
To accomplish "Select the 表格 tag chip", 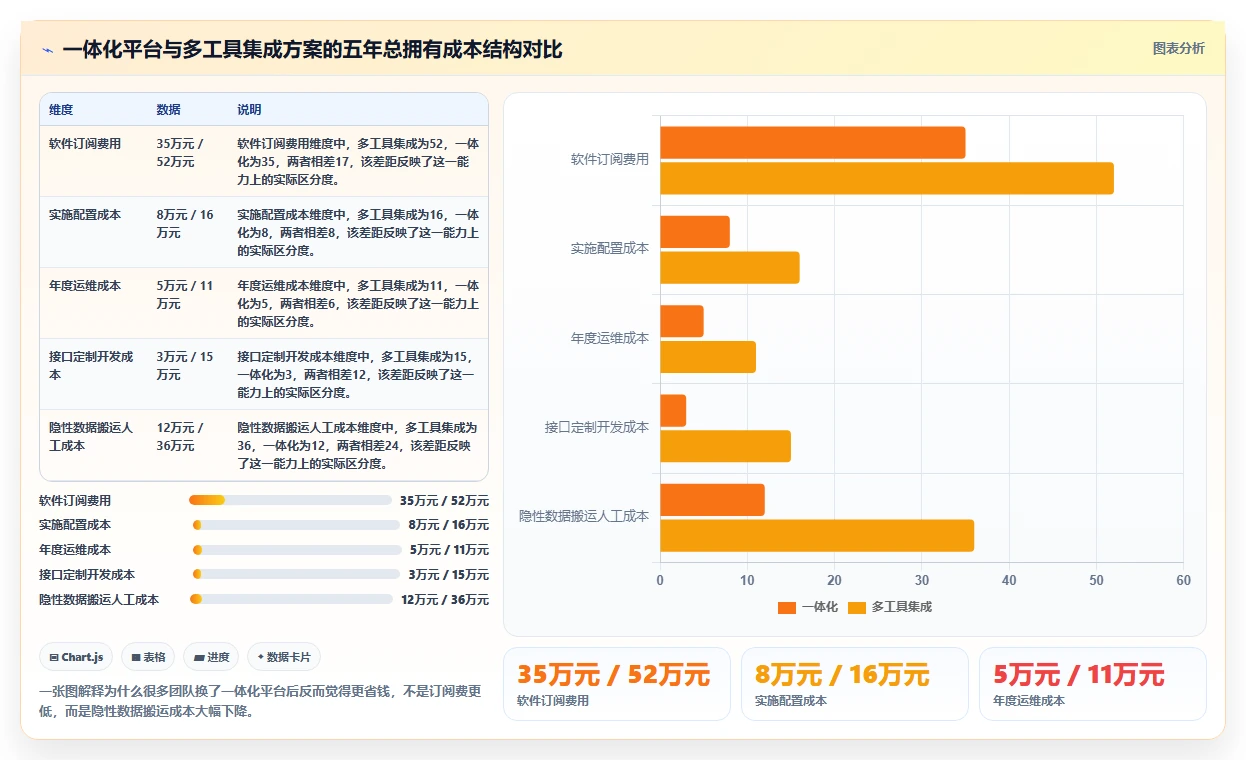I will pyautogui.click(x=148, y=657).
